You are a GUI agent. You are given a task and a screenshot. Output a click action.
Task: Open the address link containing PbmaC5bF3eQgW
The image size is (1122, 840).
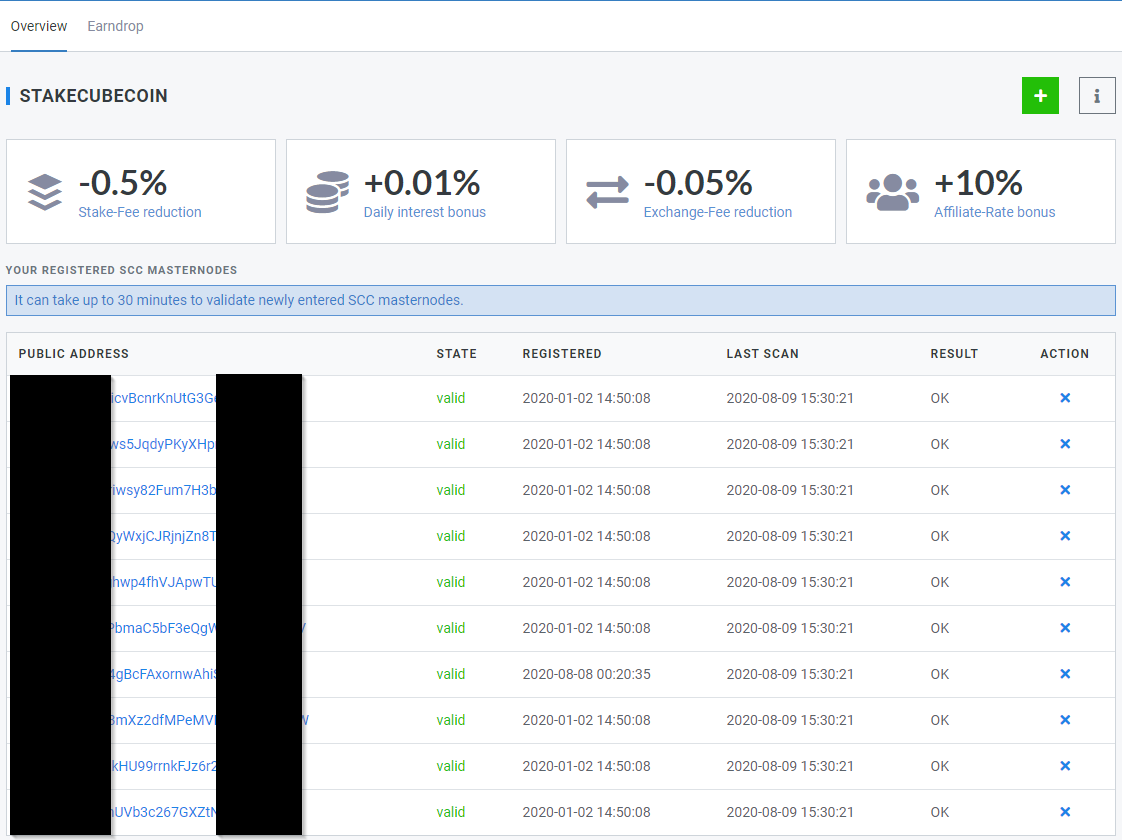(163, 627)
